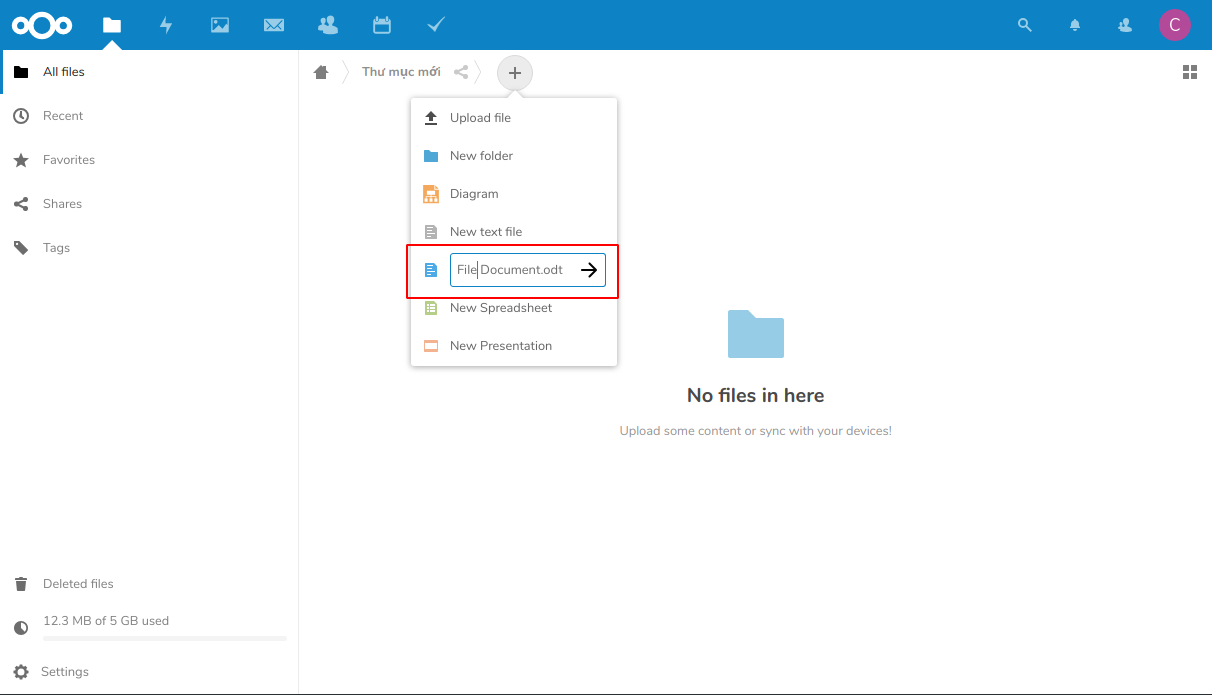
Task: Click the storage usage 12.3 MB text
Action: 106,621
